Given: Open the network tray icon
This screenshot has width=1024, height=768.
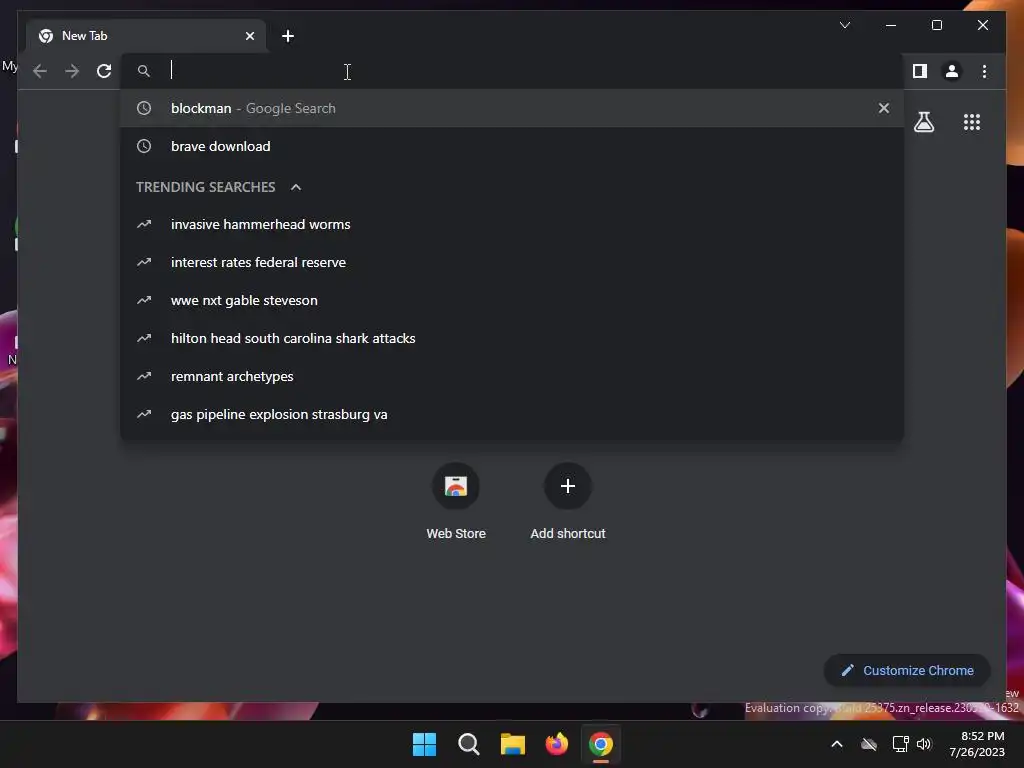Looking at the screenshot, I should pos(901,744).
